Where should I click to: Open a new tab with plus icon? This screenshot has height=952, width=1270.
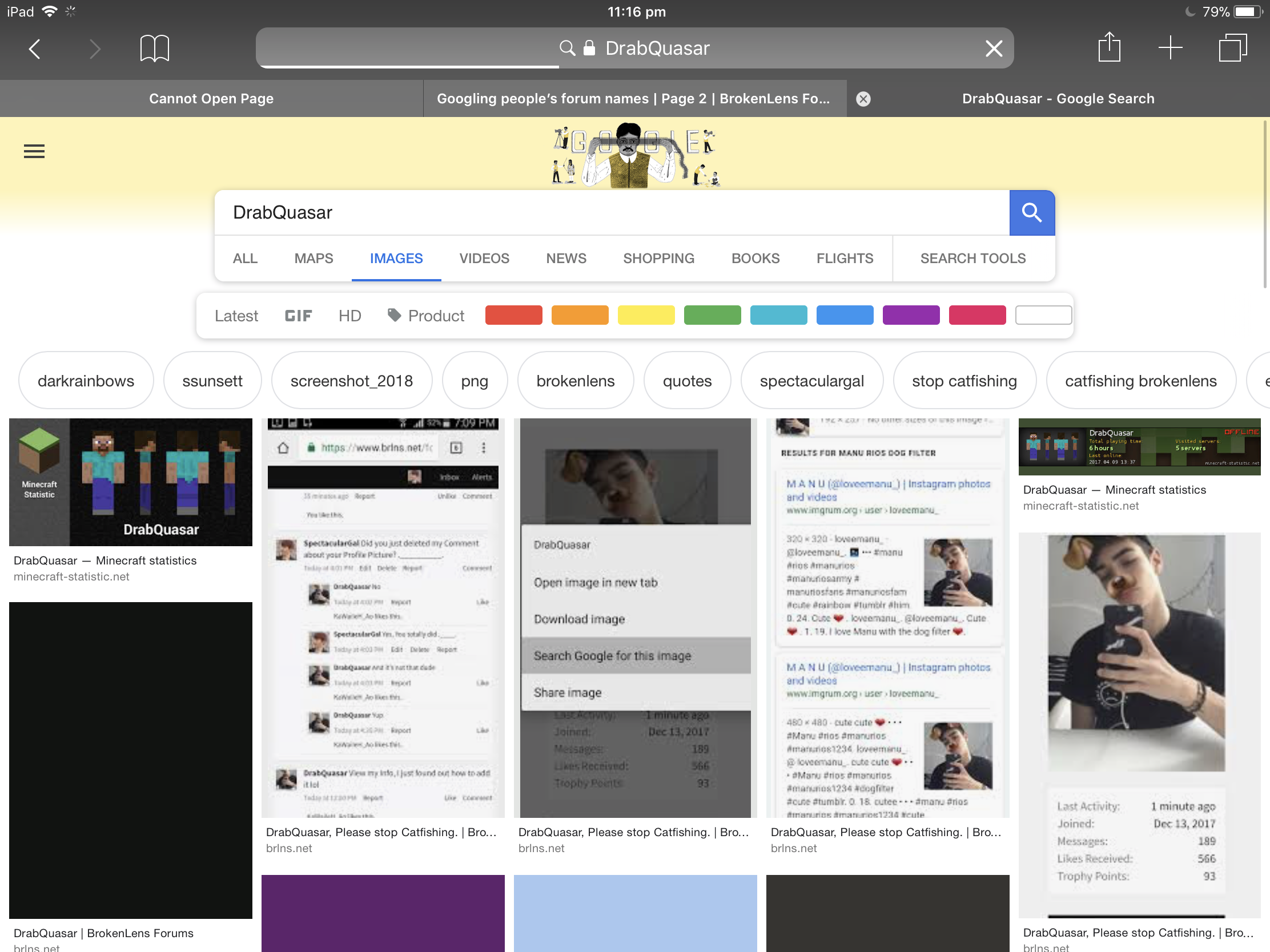[x=1170, y=47]
